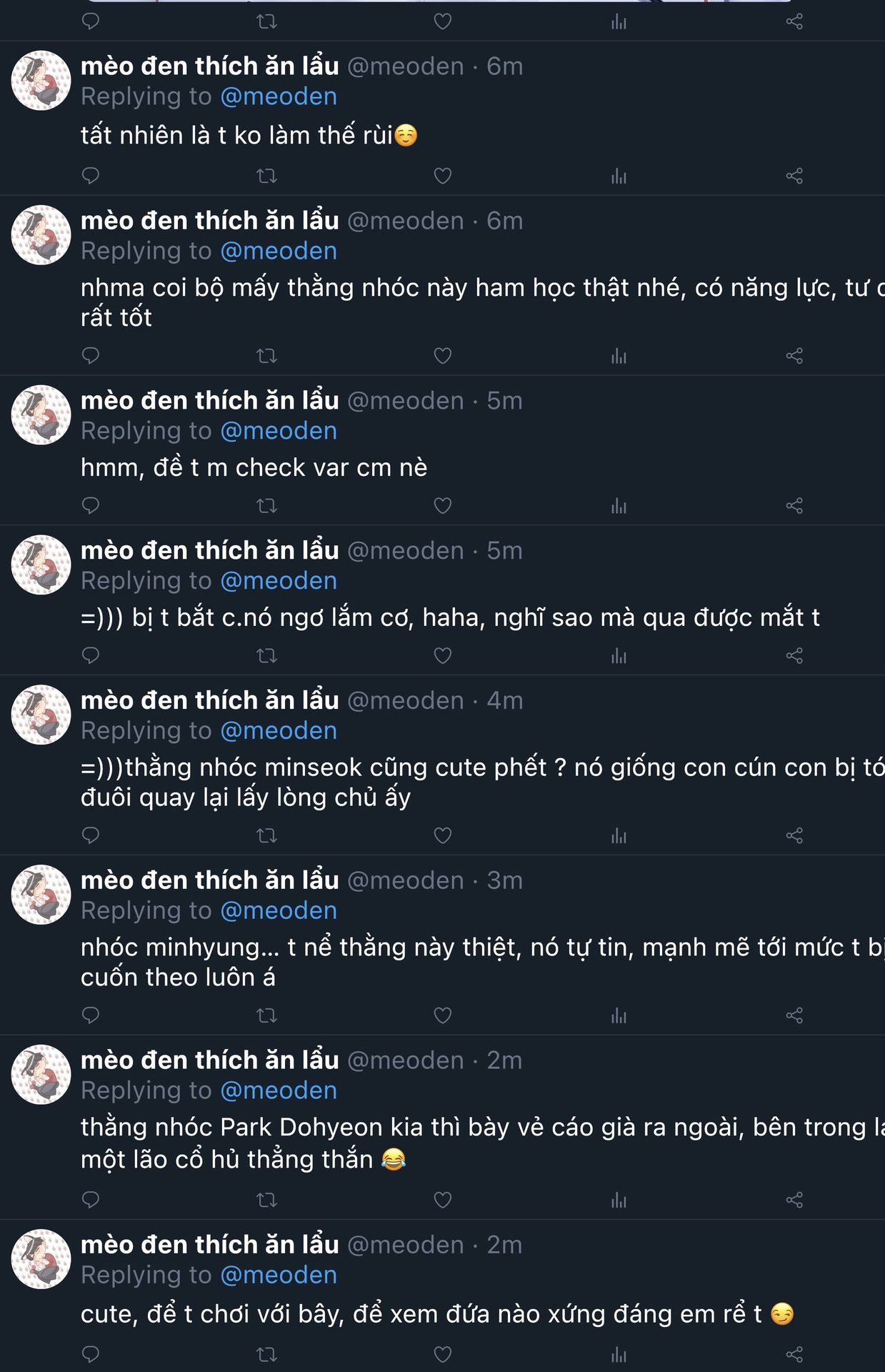The height and width of the screenshot is (1372, 885).
Task: Reply to the 'hmm, để t m check var' tweet
Action: coord(91,506)
